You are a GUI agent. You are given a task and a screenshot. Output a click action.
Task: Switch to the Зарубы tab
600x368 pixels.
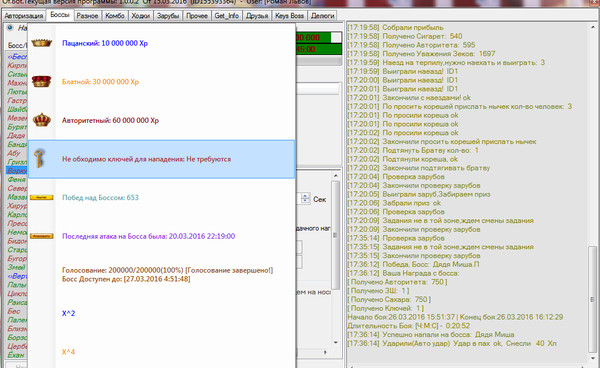point(168,16)
